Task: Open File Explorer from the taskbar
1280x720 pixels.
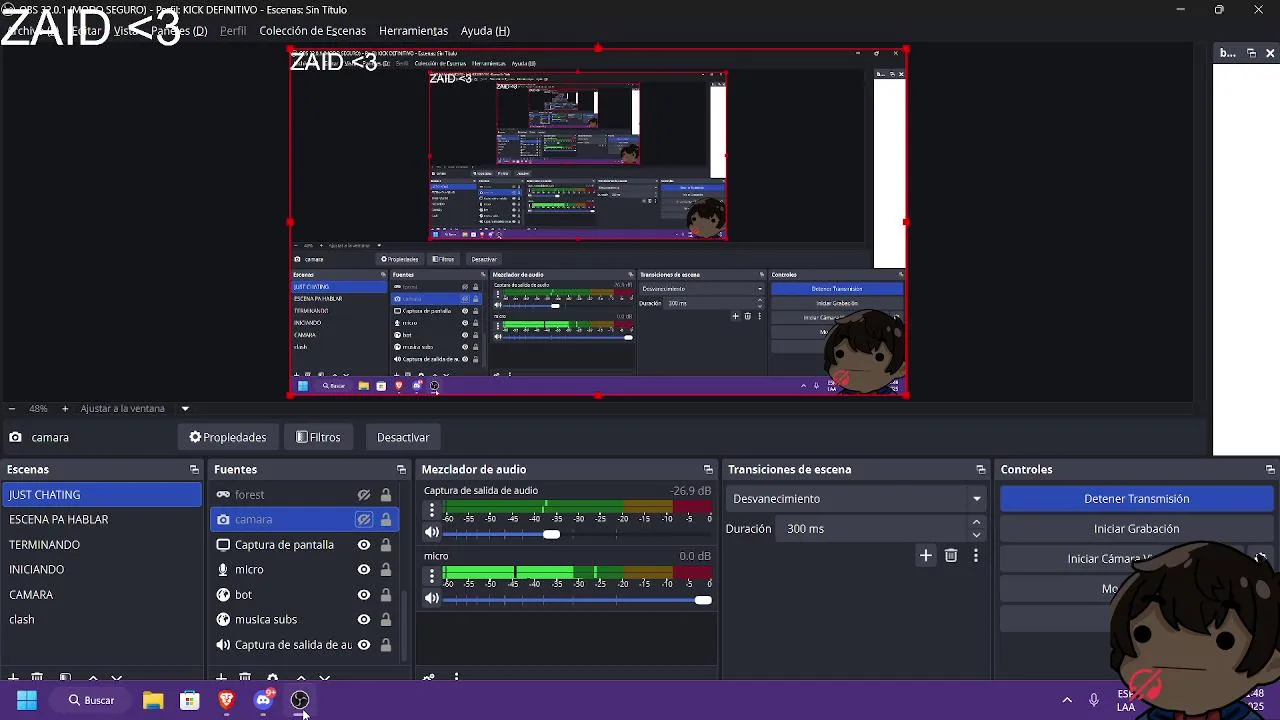Action: (153, 700)
